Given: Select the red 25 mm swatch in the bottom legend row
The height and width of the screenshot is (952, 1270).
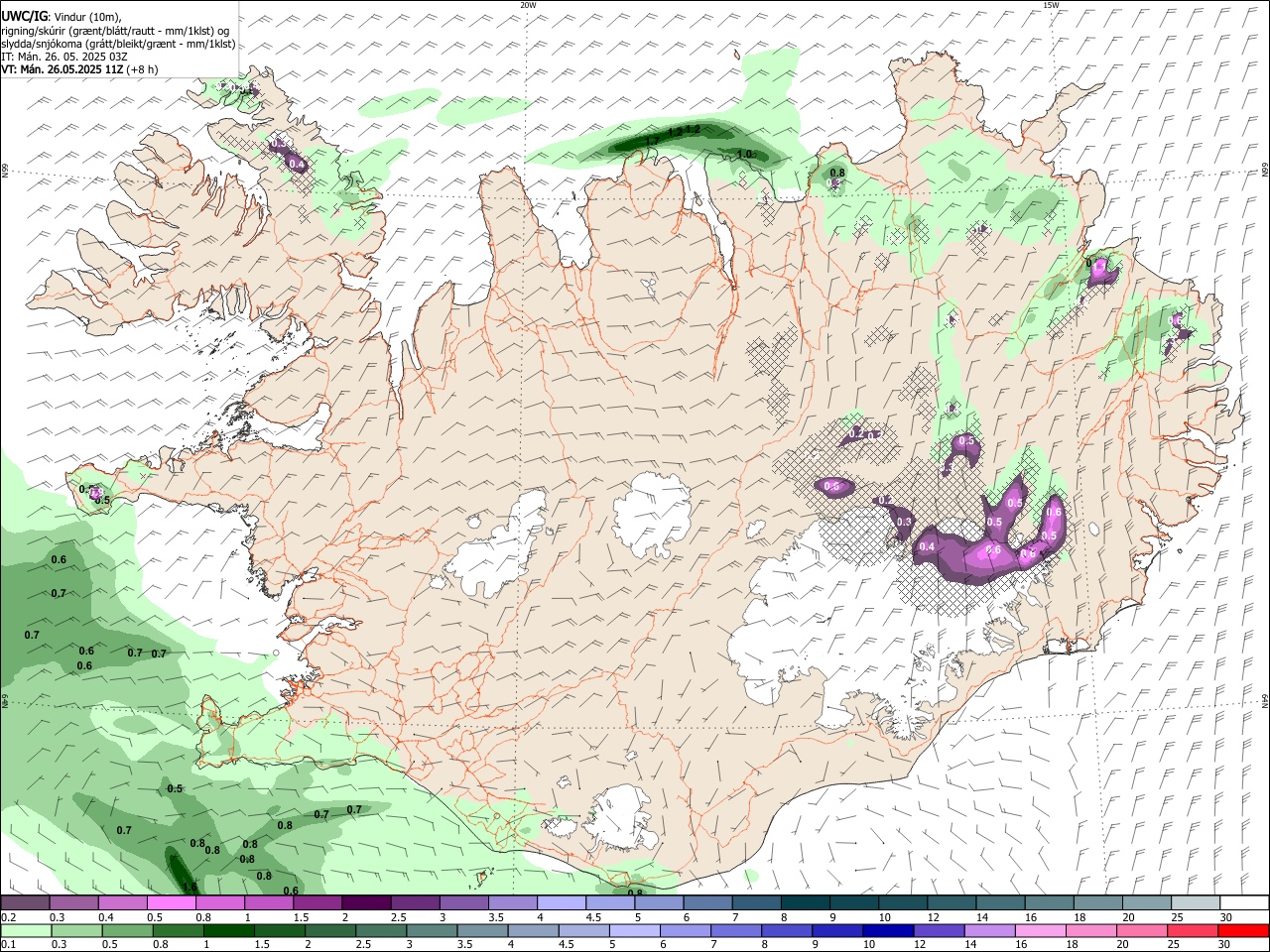Looking at the screenshot, I should pos(1193,930).
